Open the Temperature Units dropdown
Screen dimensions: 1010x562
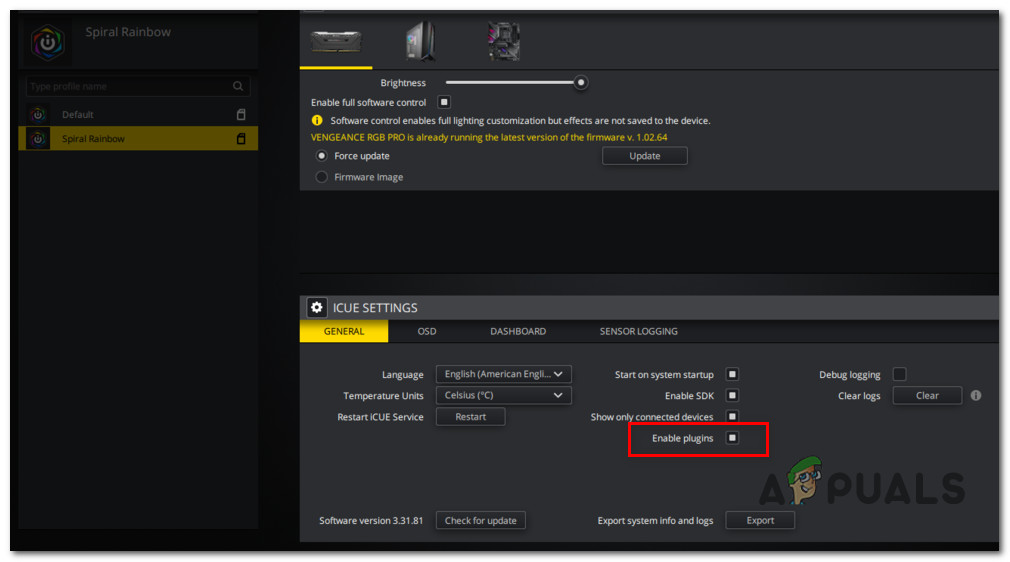pyautogui.click(x=504, y=396)
